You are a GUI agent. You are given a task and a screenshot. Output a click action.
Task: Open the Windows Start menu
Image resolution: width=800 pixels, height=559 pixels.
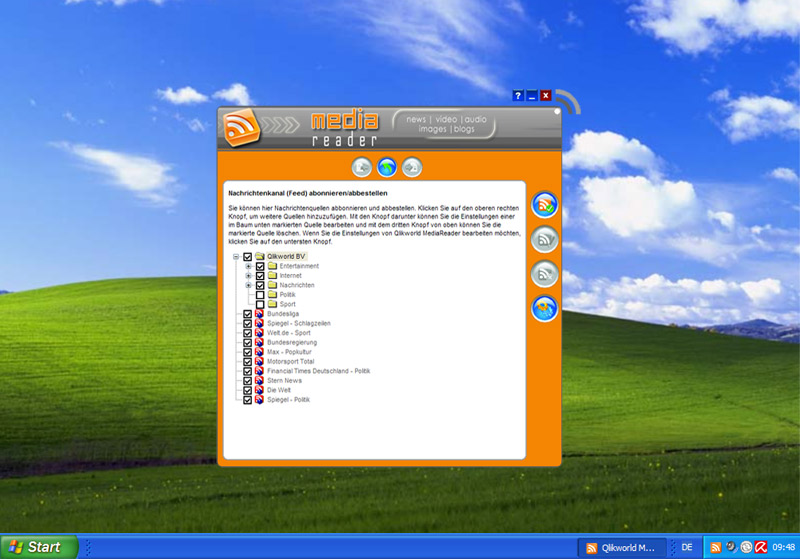pyautogui.click(x=39, y=547)
